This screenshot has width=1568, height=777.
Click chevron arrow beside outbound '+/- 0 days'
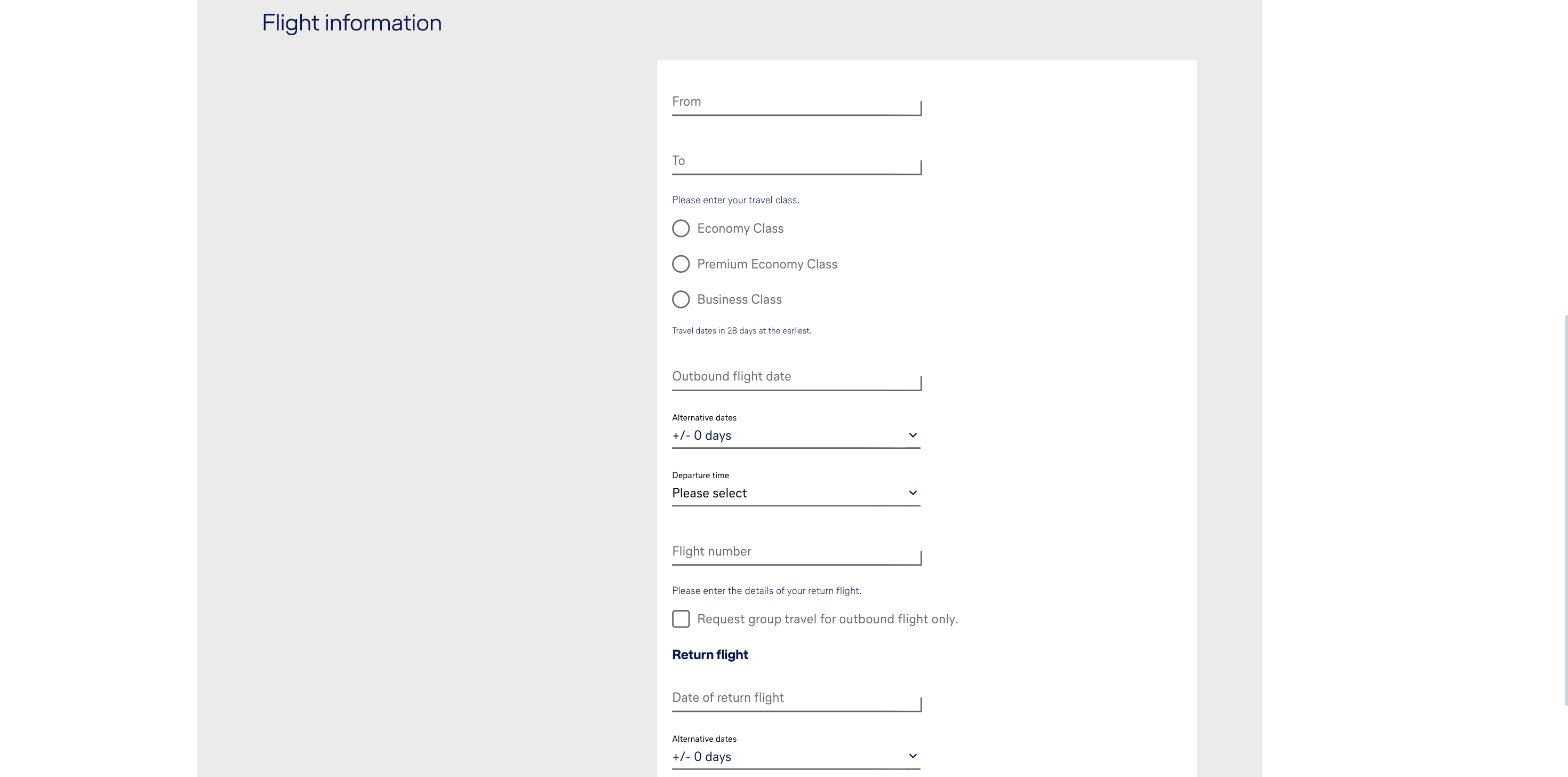[913, 435]
